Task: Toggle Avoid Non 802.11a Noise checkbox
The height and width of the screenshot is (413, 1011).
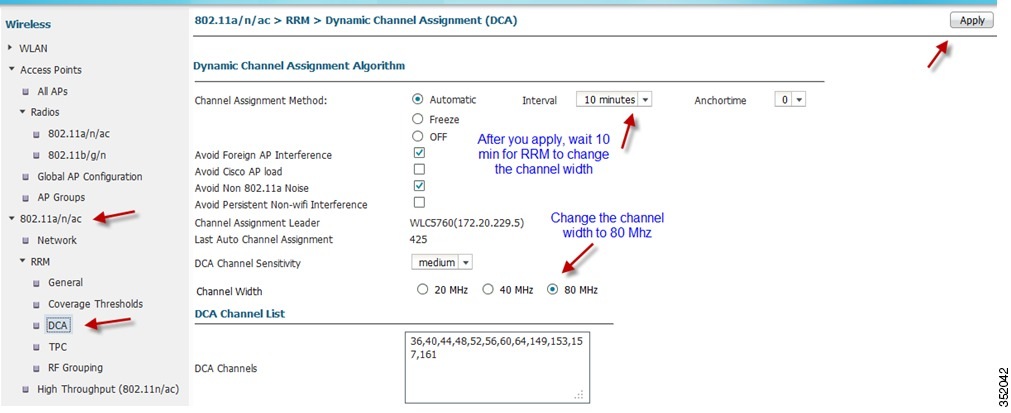Action: 419,186
